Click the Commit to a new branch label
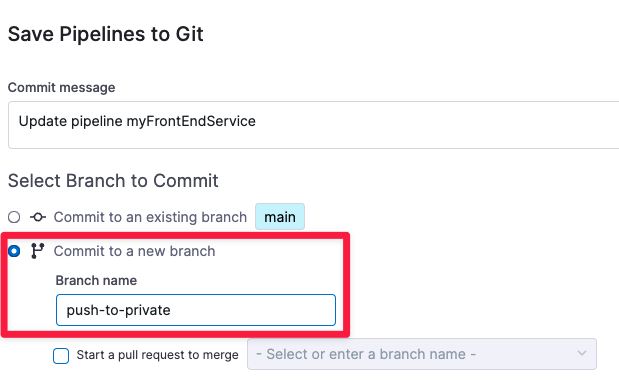Viewport: 619px width, 386px height. [135, 251]
